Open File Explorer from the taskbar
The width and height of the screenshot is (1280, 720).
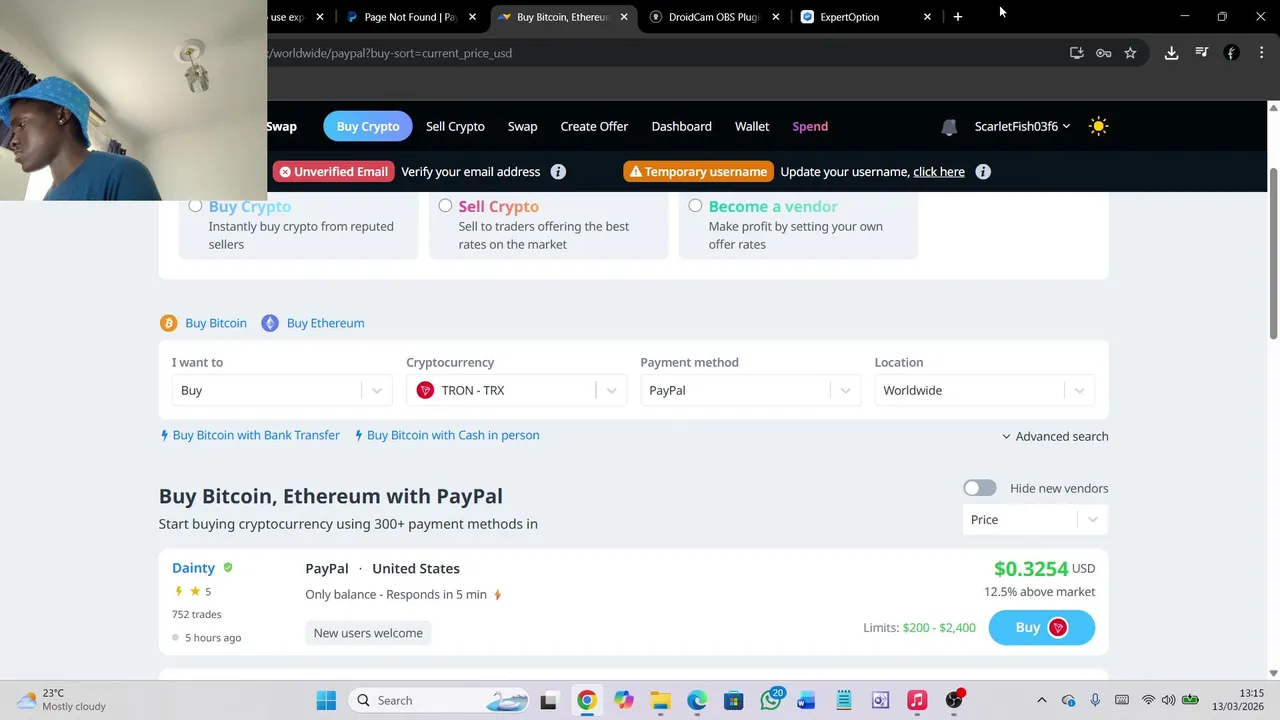660,700
